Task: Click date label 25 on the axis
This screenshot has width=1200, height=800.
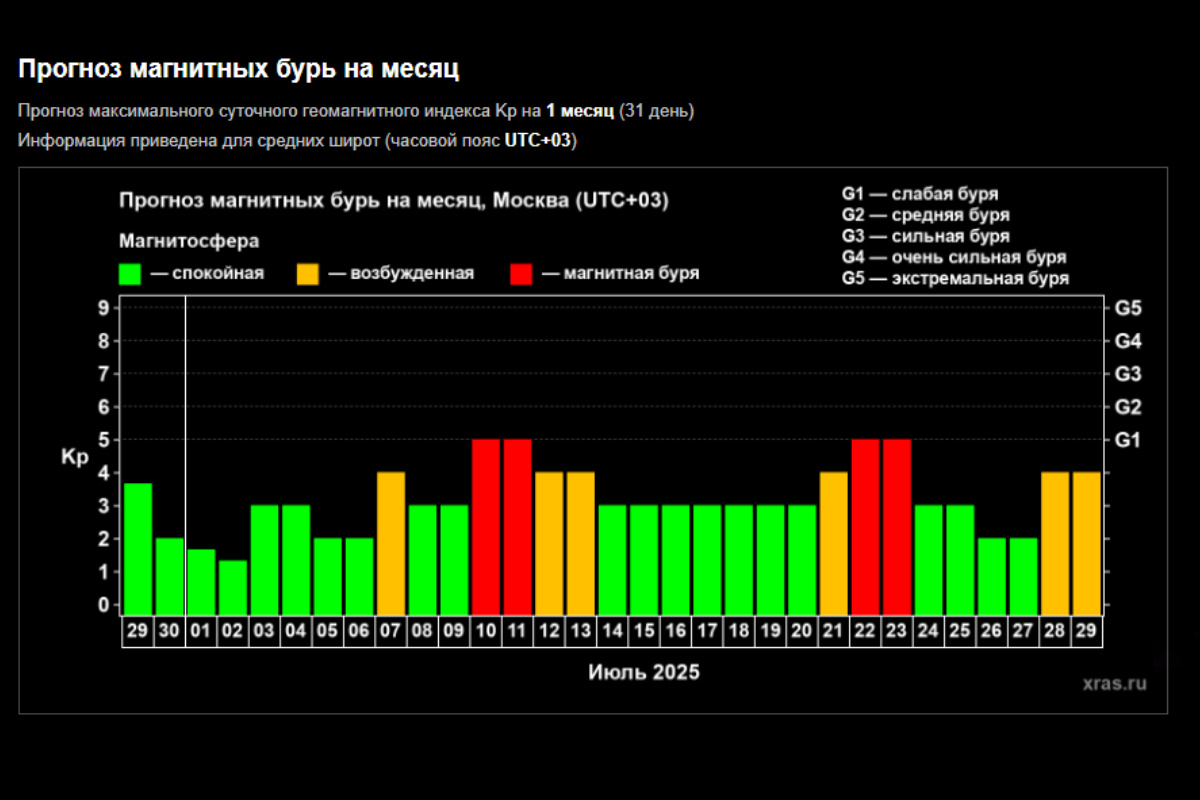Action: point(960,632)
